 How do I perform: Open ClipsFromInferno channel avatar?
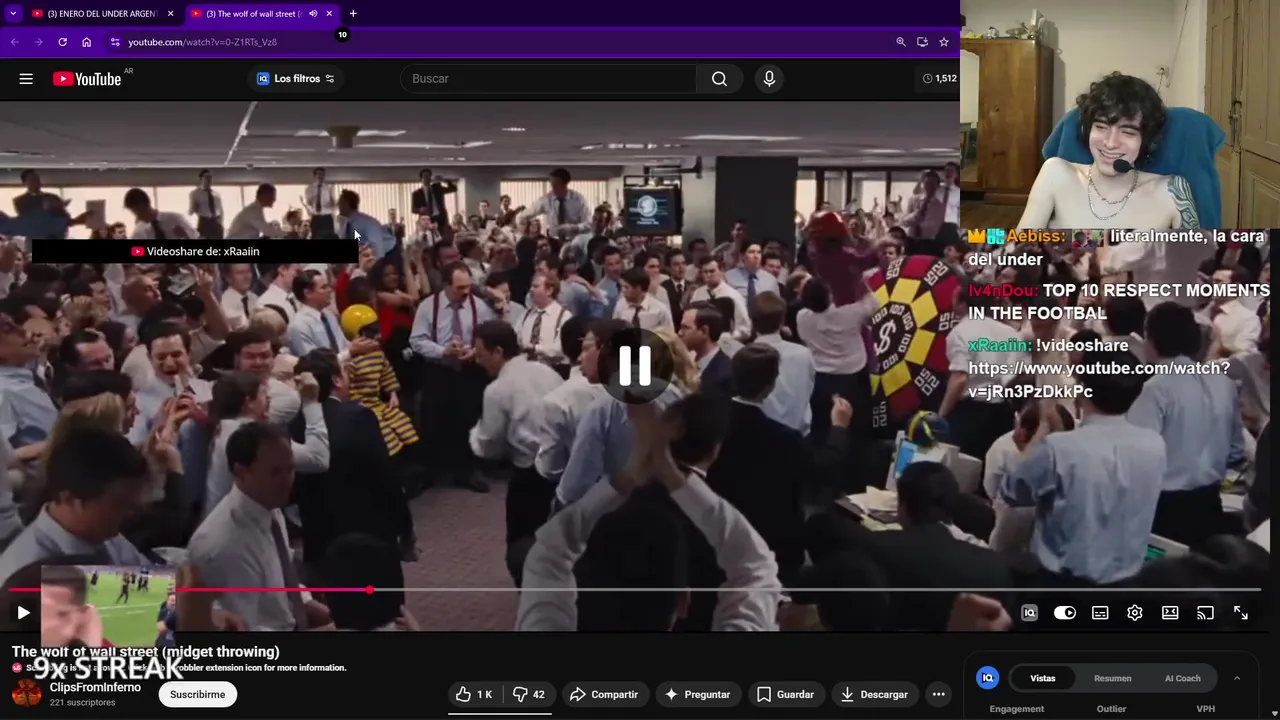click(x=27, y=693)
